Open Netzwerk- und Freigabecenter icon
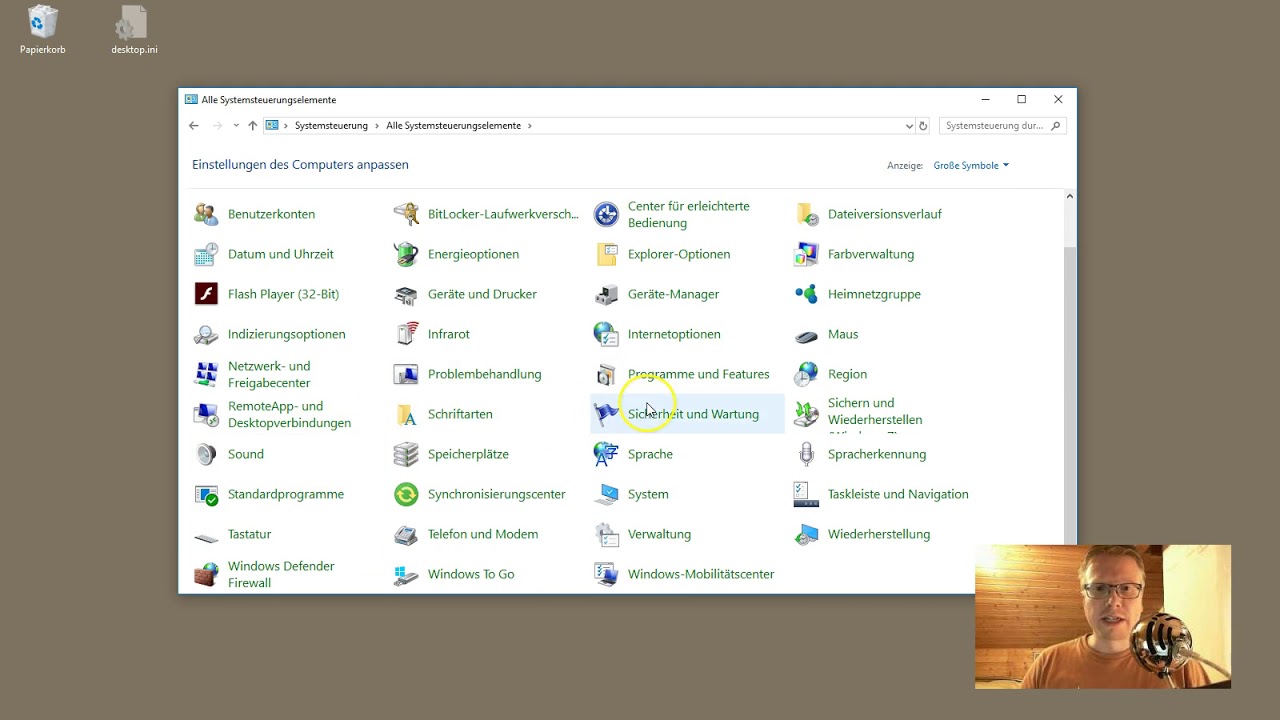 pos(206,374)
